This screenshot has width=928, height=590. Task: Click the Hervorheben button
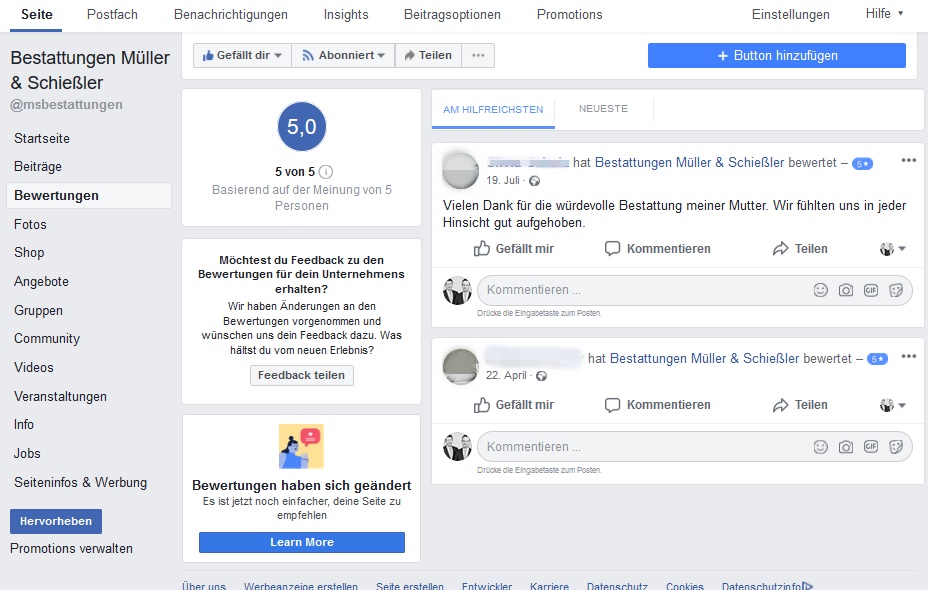click(x=56, y=521)
